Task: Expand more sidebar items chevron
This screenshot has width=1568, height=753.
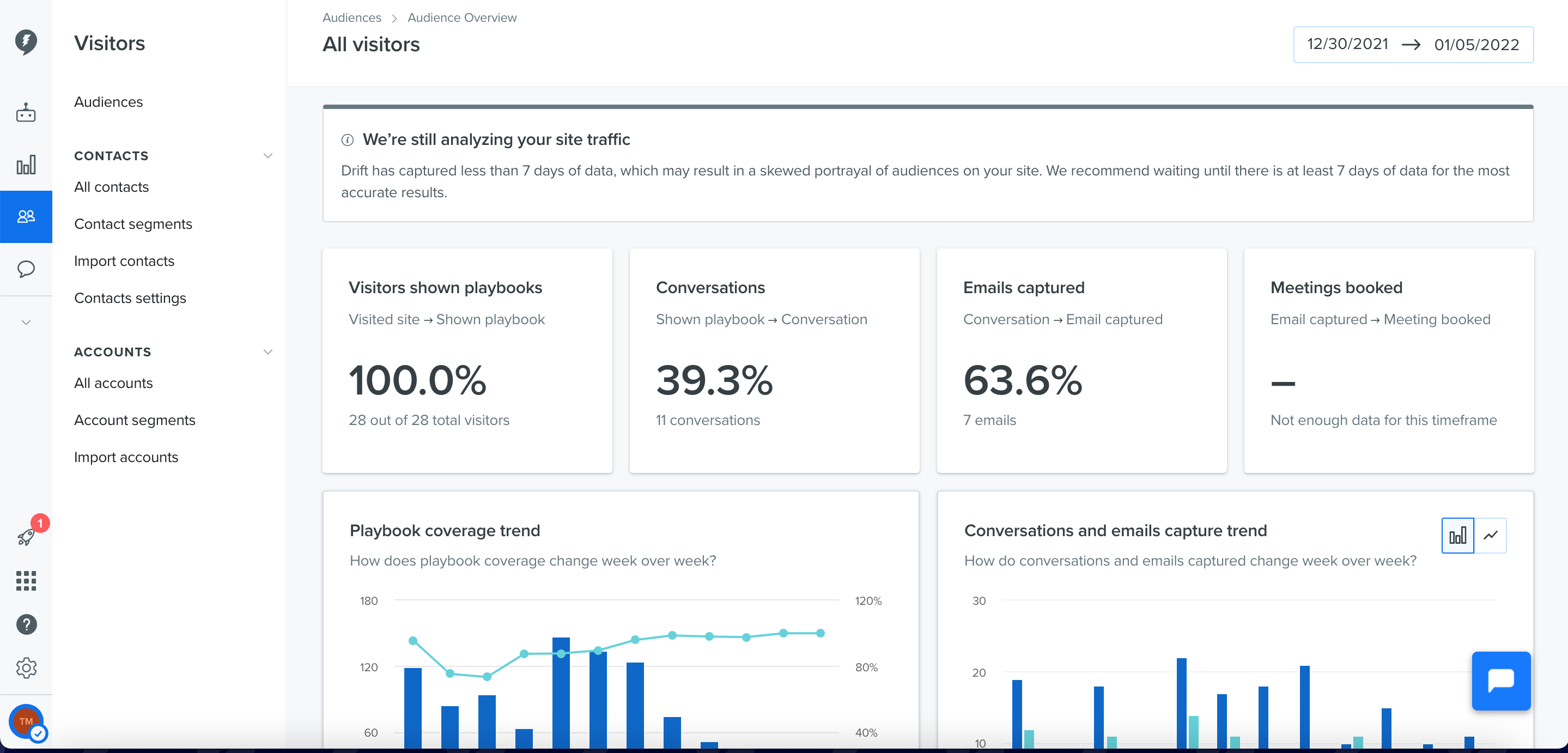Action: click(x=26, y=322)
